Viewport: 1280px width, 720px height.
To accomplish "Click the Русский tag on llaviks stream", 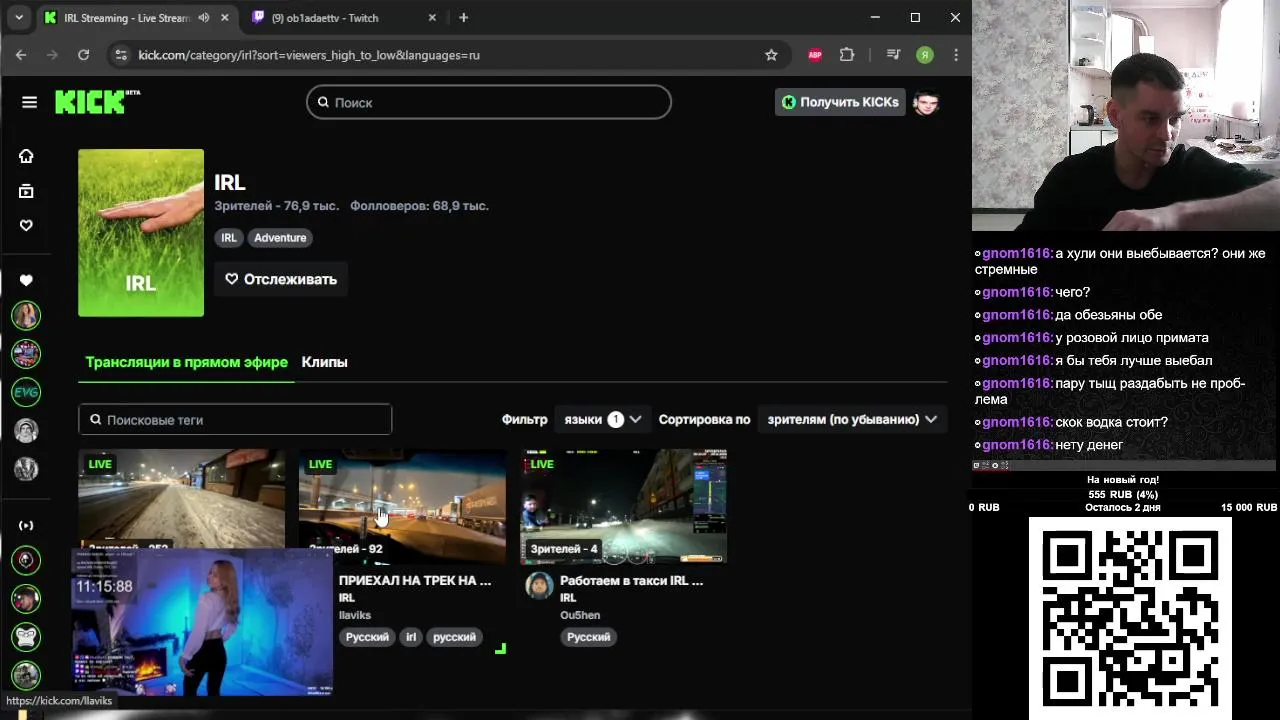I will click(367, 637).
